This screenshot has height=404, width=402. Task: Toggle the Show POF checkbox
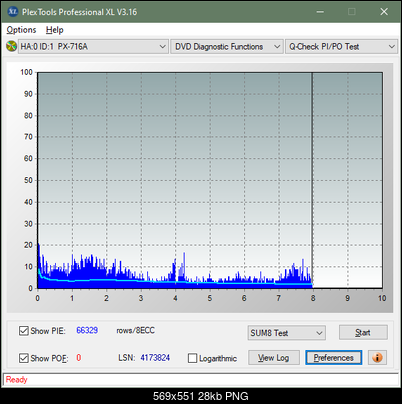click(24, 358)
